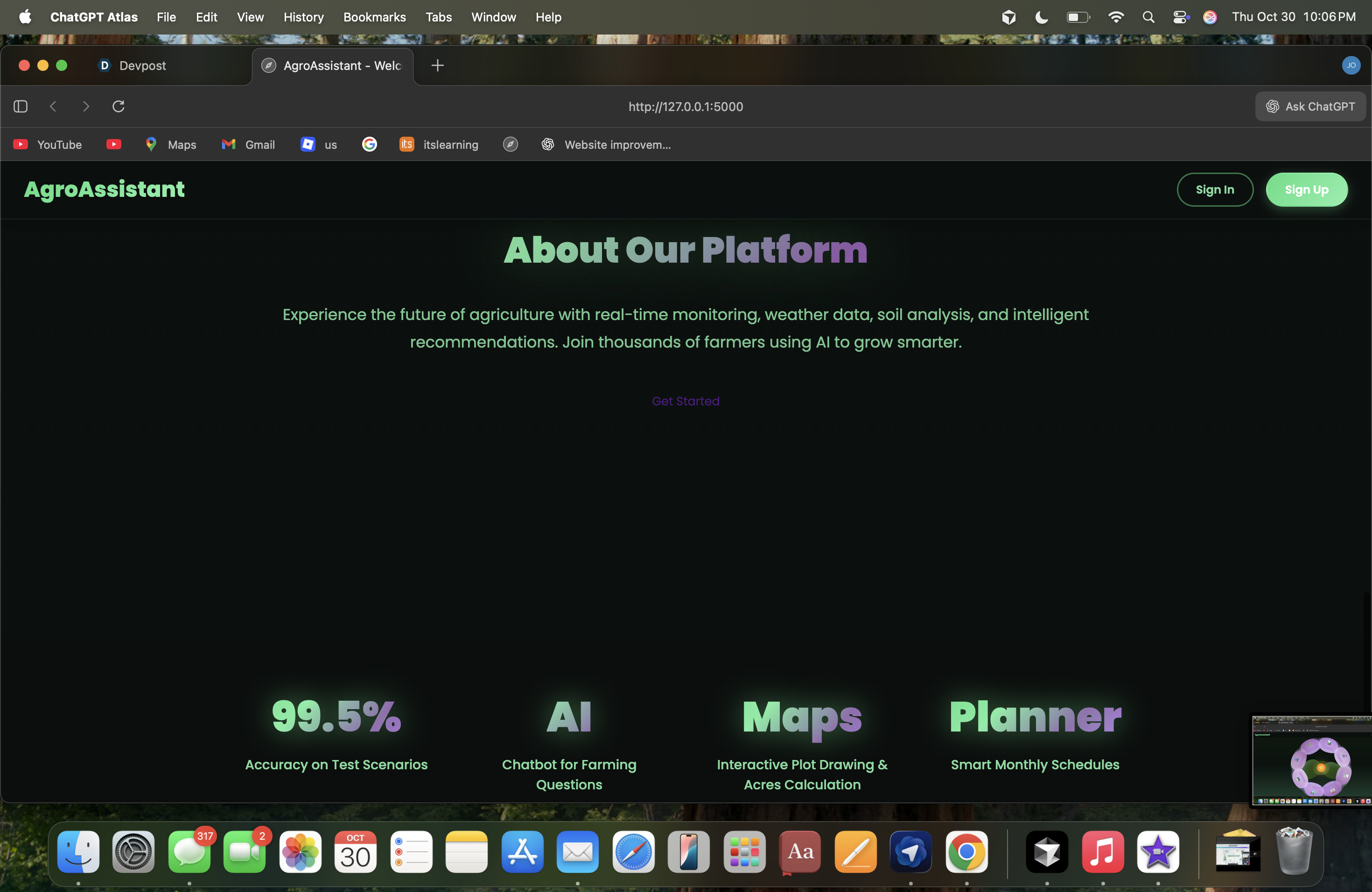Open the screenshot preview thumbnail
This screenshot has height=892, width=1372.
(x=1312, y=760)
